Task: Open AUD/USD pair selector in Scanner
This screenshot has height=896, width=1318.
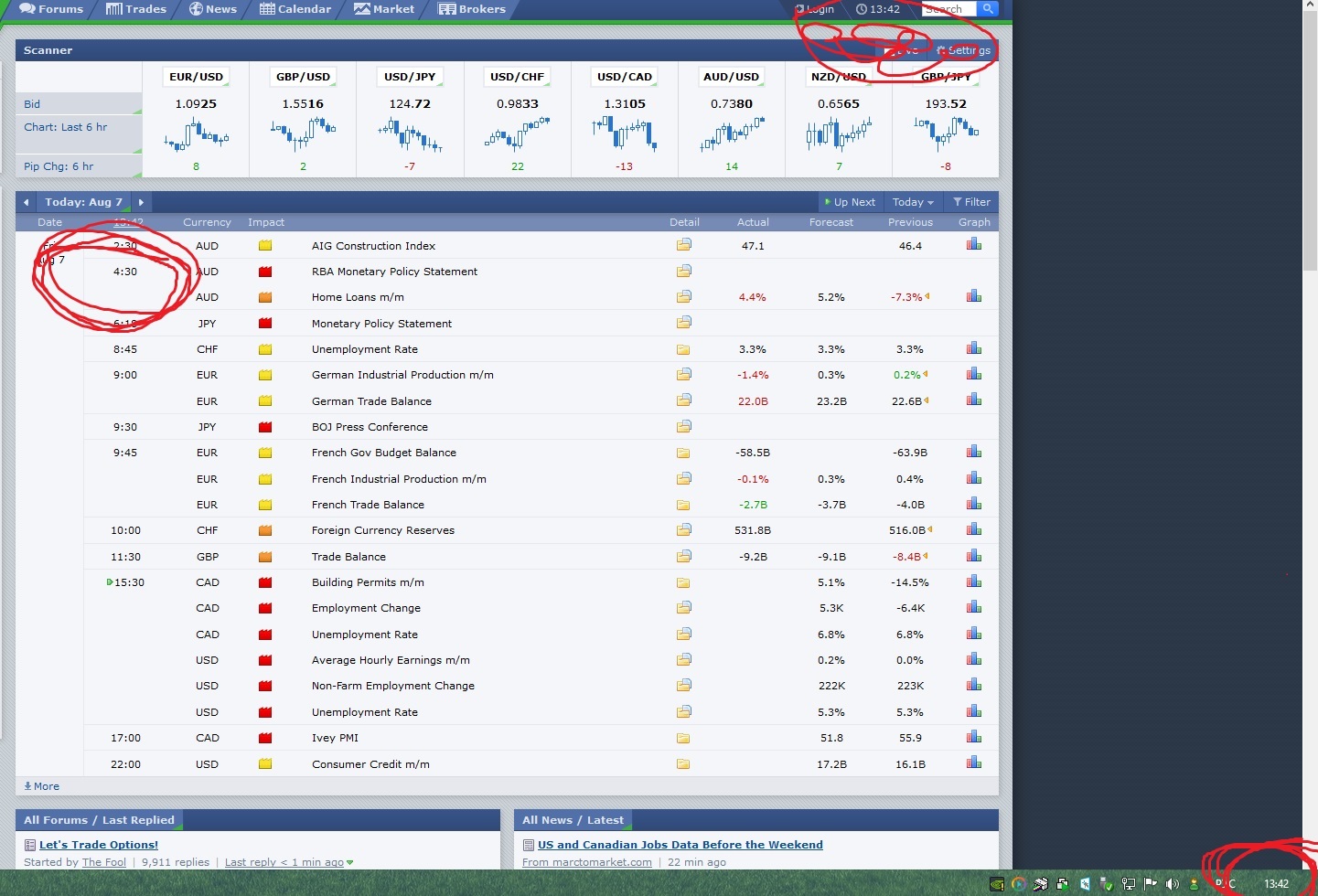Action: pos(731,77)
